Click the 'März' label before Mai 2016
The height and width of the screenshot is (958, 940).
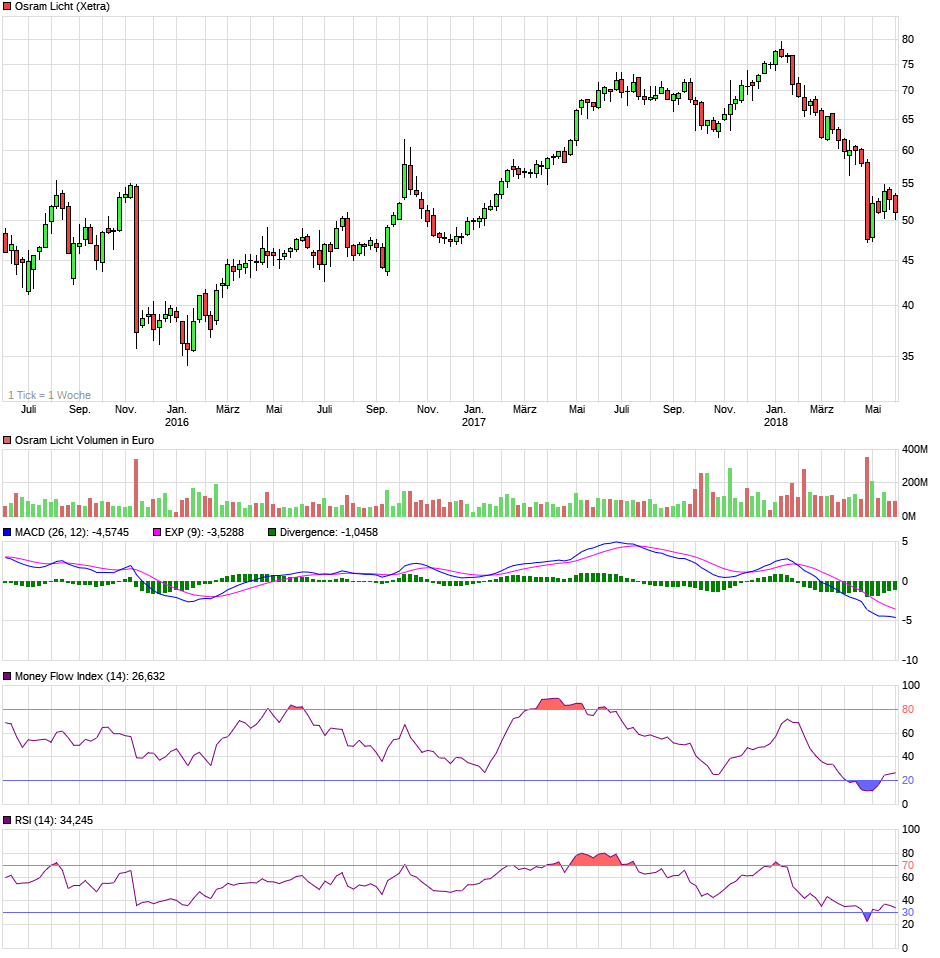(227, 409)
